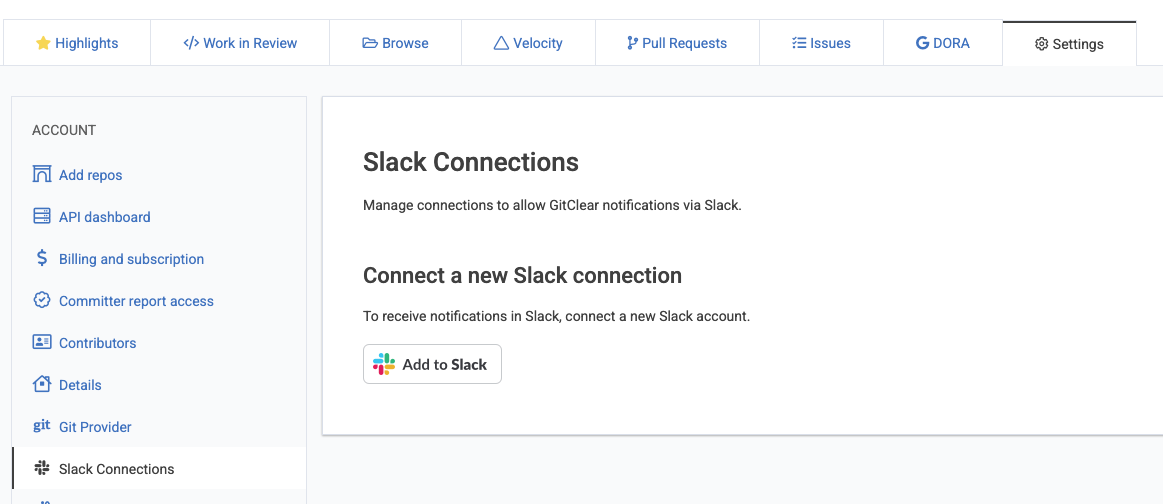Open the Git Provider settings page
Viewport: 1163px width, 504px height.
(x=95, y=427)
